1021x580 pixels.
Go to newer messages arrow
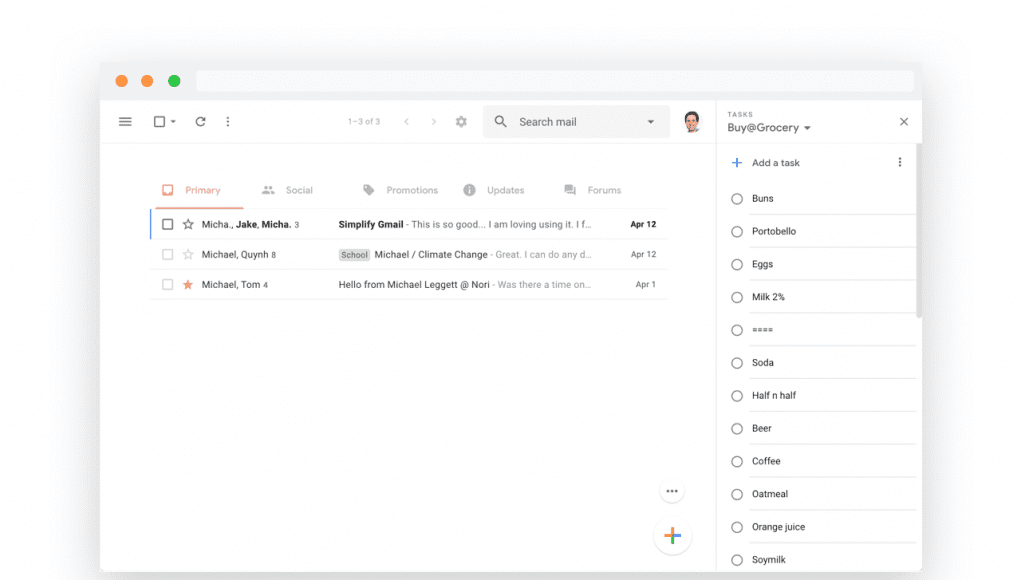[406, 122]
